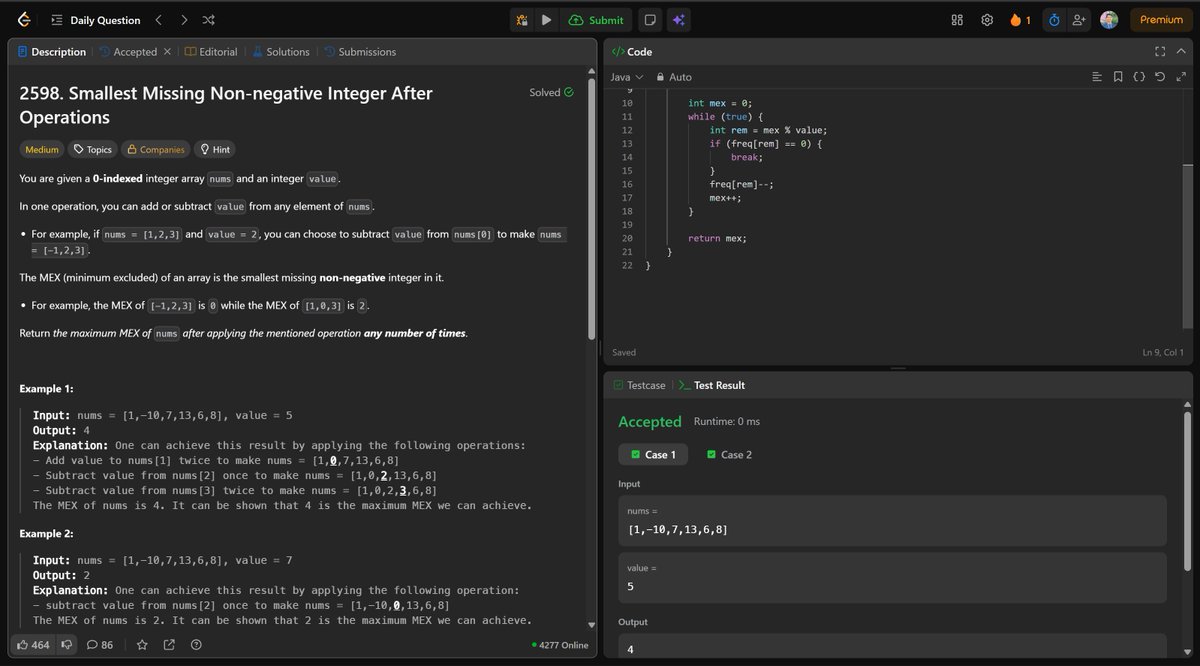1200x666 pixels.
Task: Expand the Hint tag
Action: 215,149
